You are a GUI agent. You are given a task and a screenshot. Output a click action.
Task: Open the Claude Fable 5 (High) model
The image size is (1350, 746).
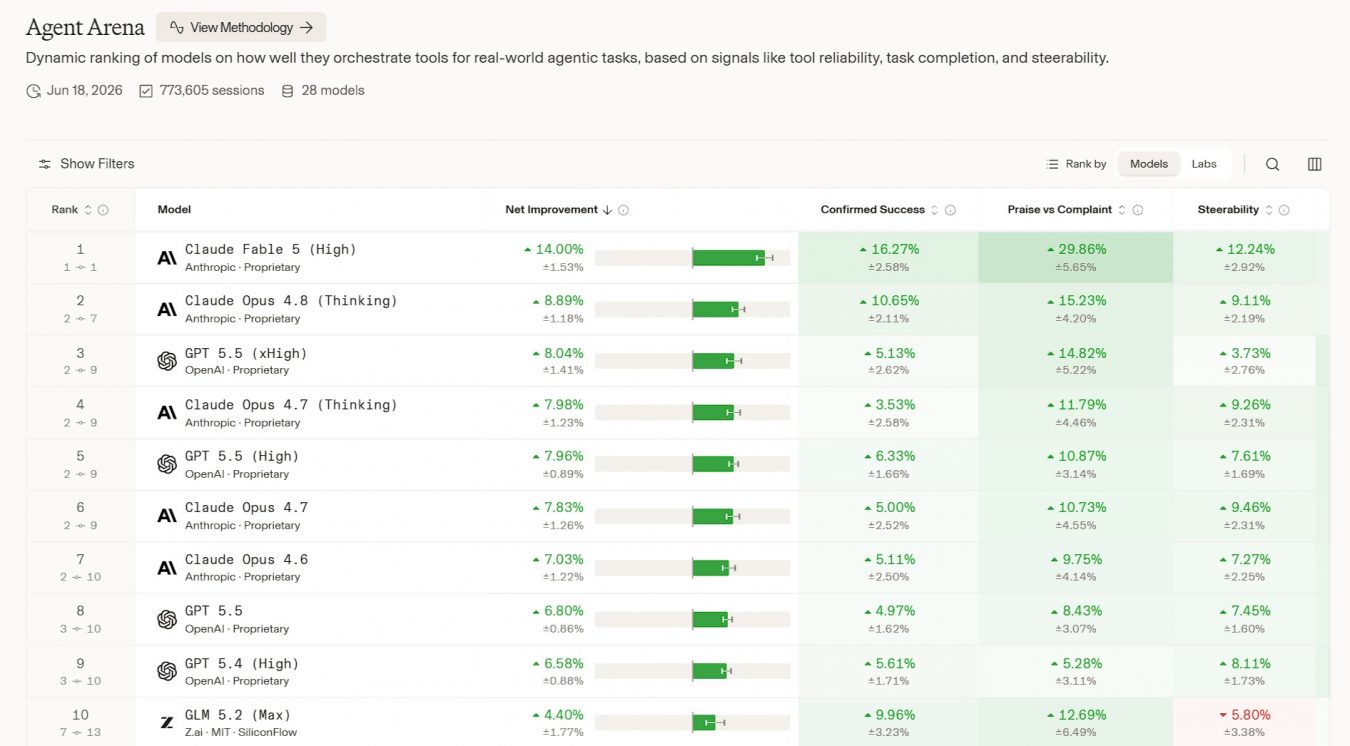pos(270,249)
